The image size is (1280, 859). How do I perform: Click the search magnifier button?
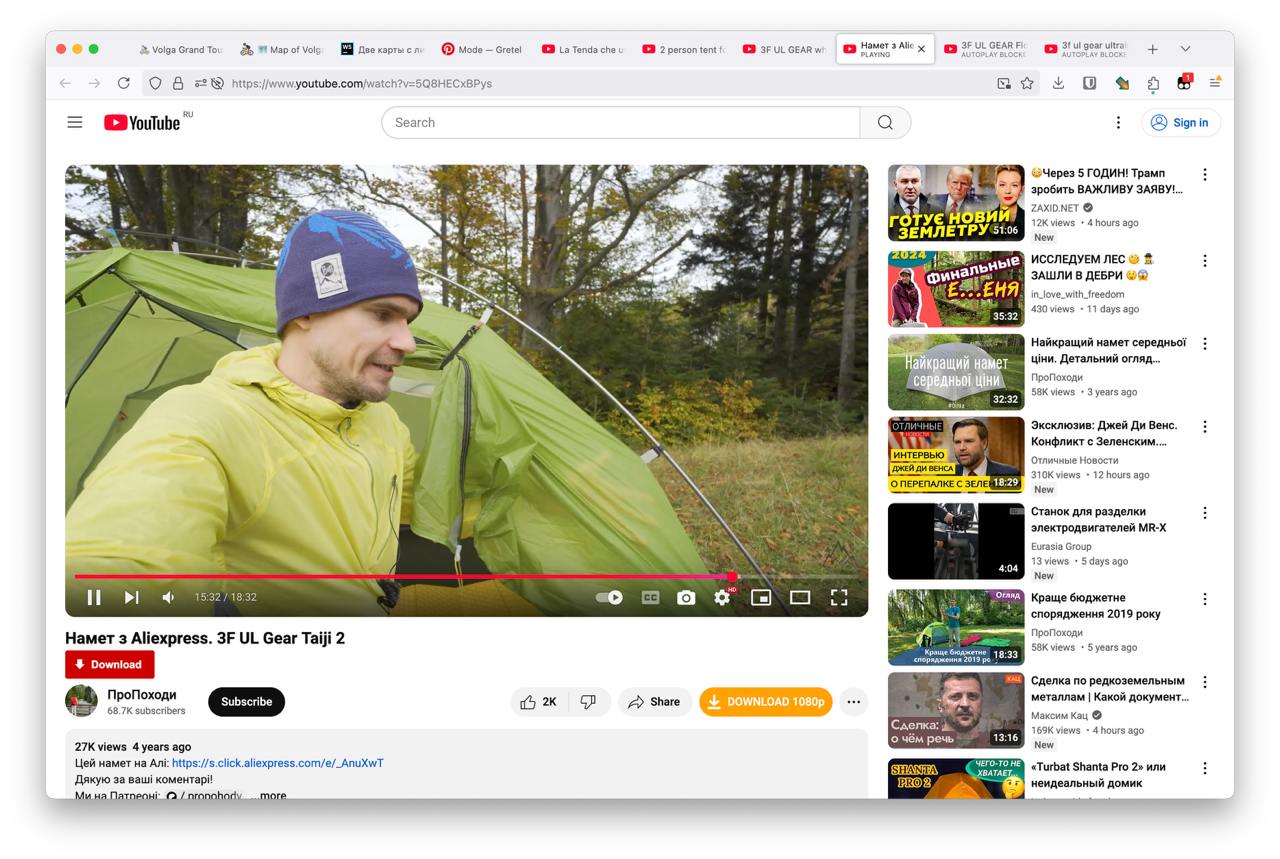point(885,122)
